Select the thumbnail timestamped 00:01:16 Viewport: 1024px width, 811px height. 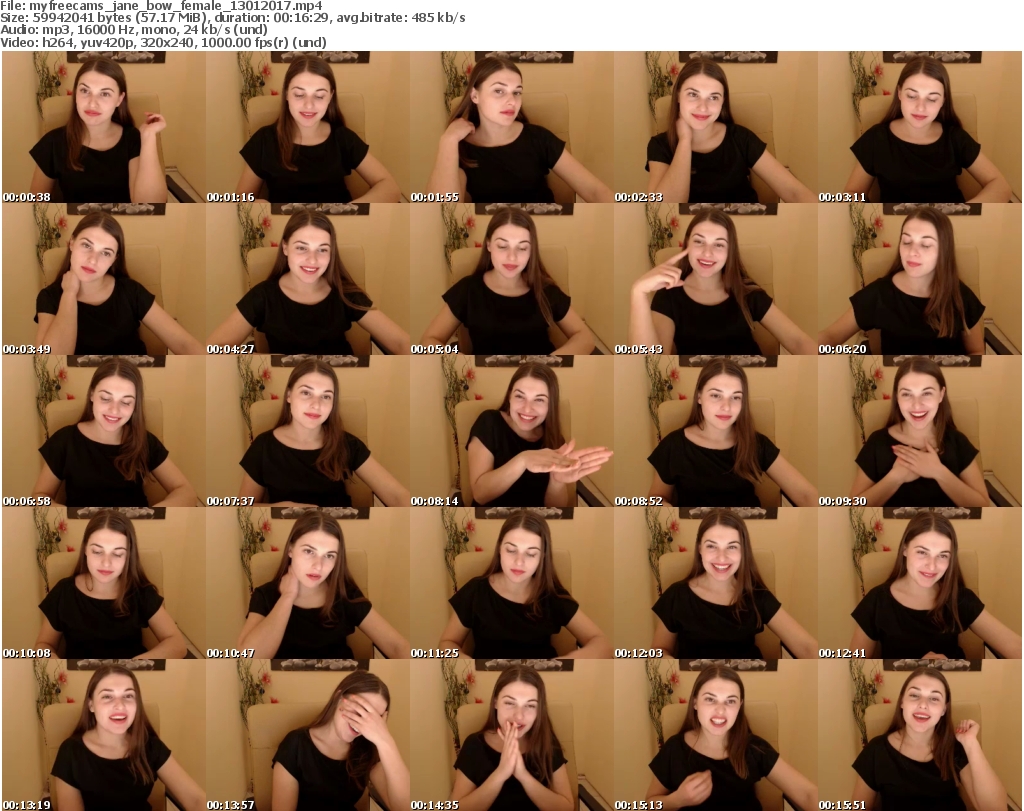[x=308, y=127]
